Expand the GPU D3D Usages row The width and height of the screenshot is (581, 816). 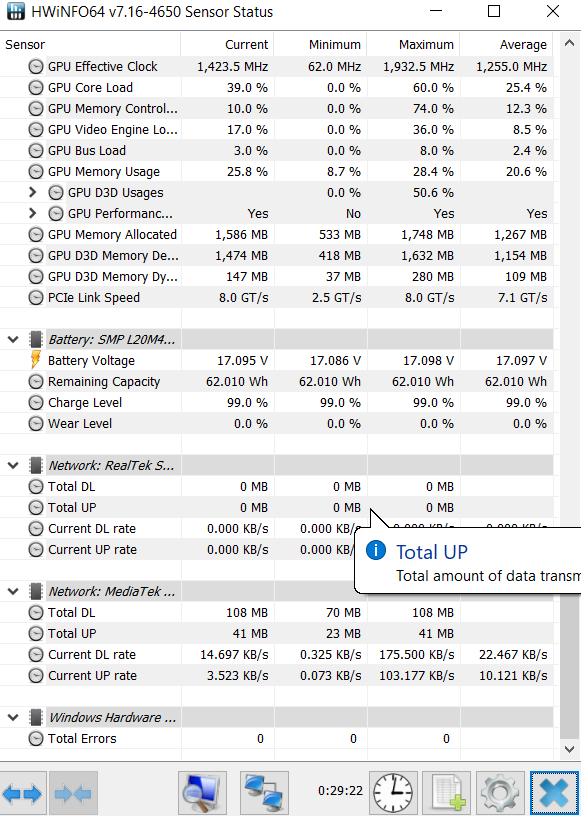point(32,193)
